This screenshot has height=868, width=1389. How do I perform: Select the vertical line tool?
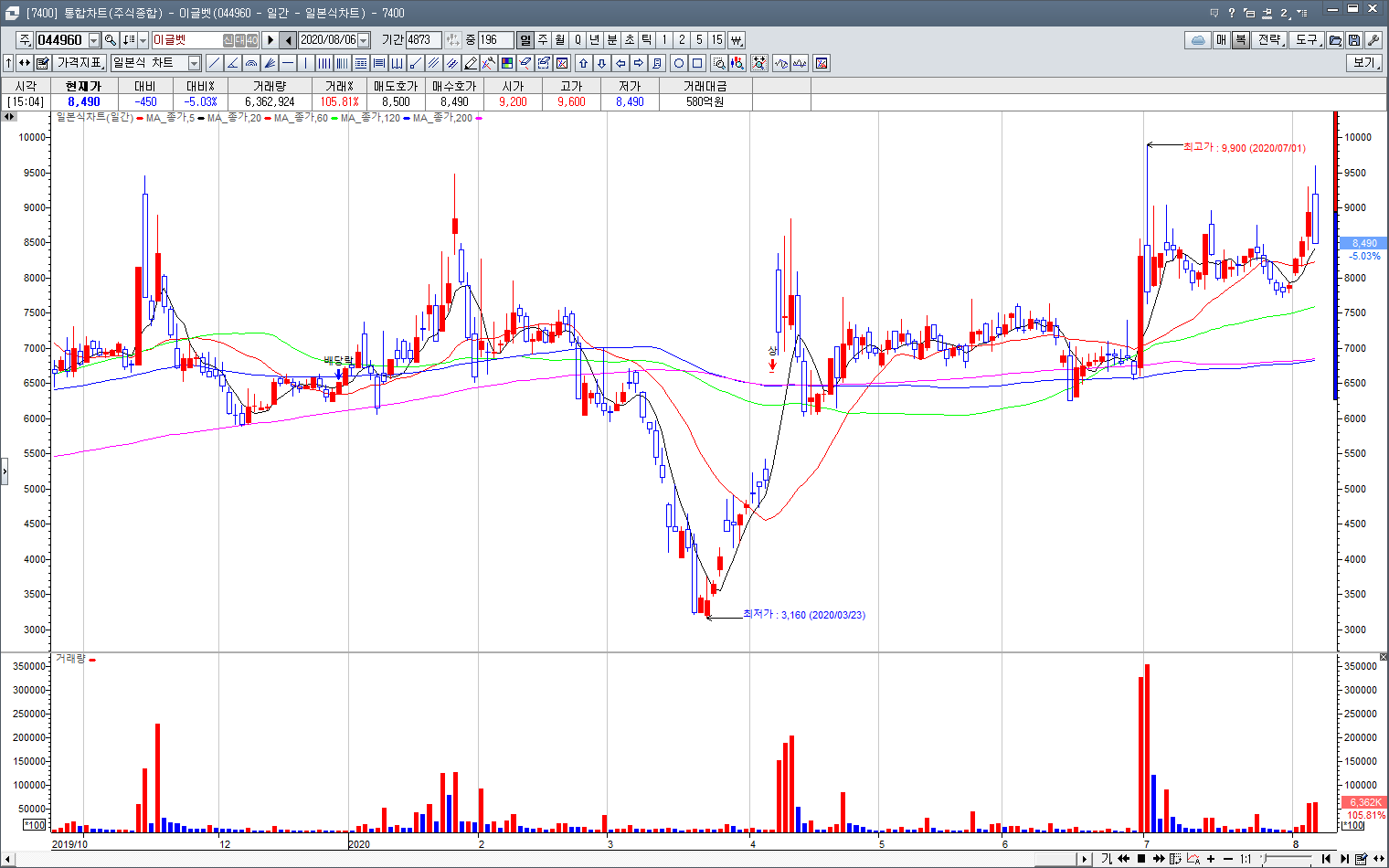click(x=306, y=63)
